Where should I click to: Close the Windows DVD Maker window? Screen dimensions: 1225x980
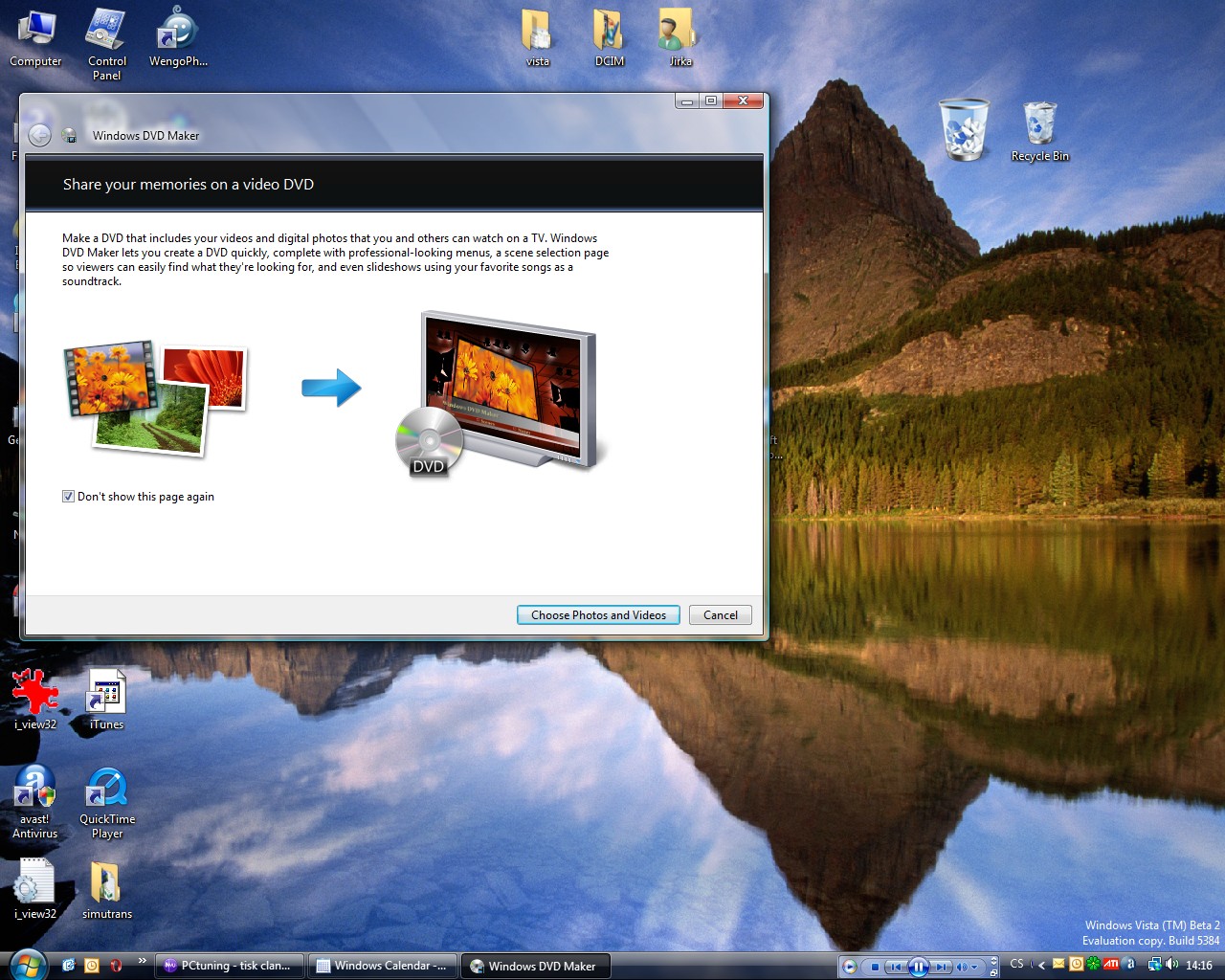coord(743,100)
